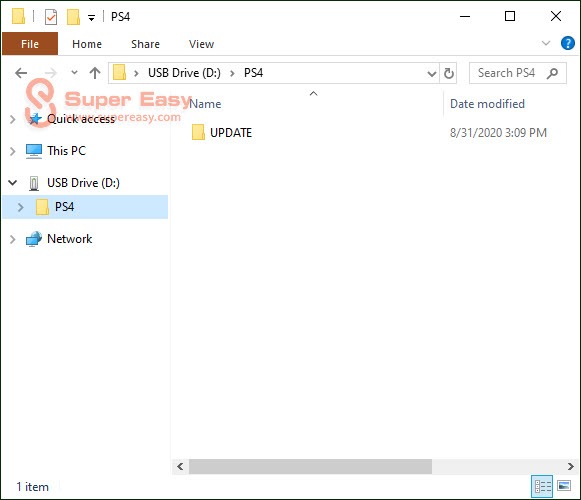Collapse the USB Drive (D:) tree node
Viewport: 581px width, 500px height.
13,183
